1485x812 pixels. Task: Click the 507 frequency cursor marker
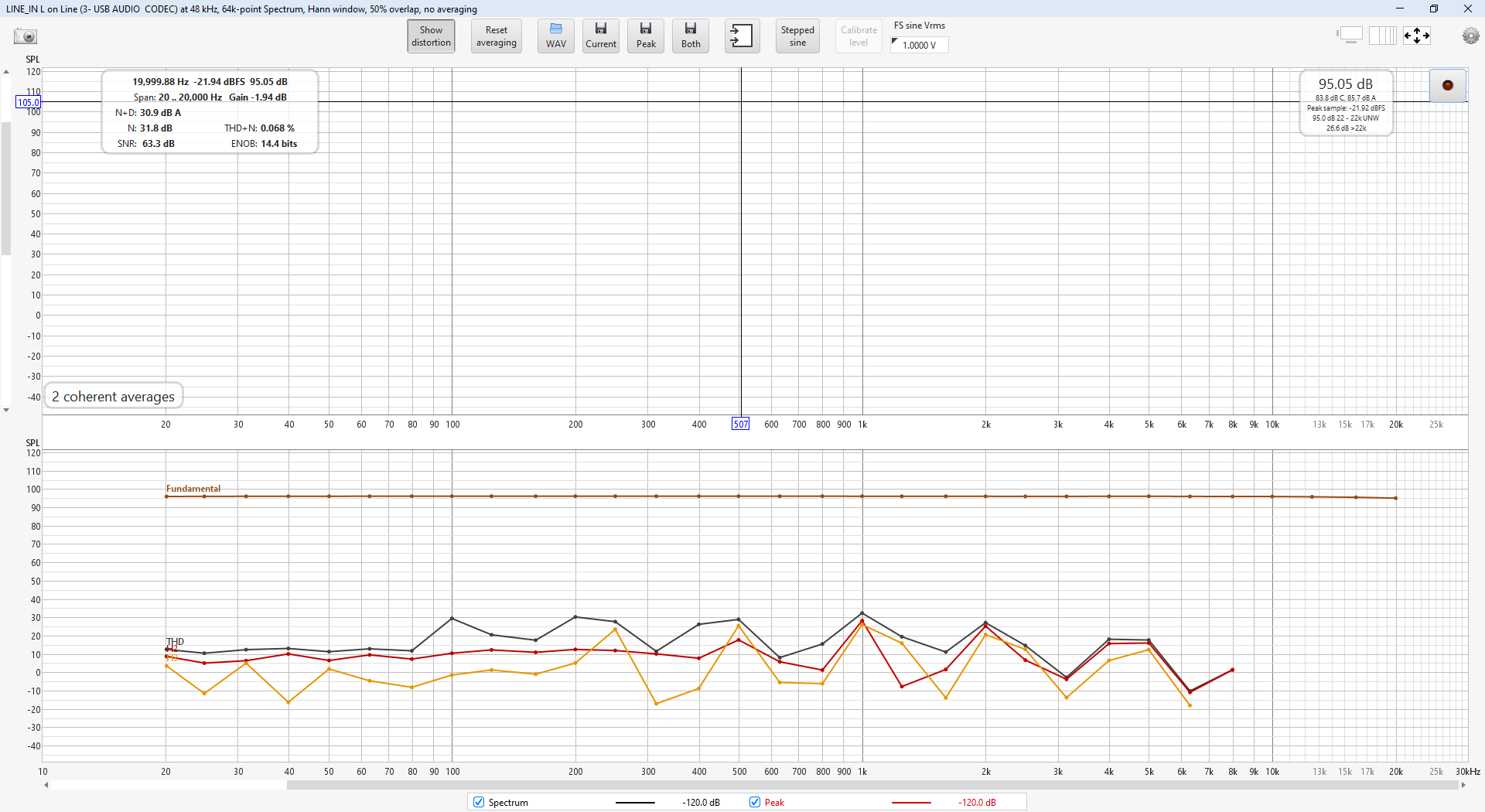[x=741, y=424]
